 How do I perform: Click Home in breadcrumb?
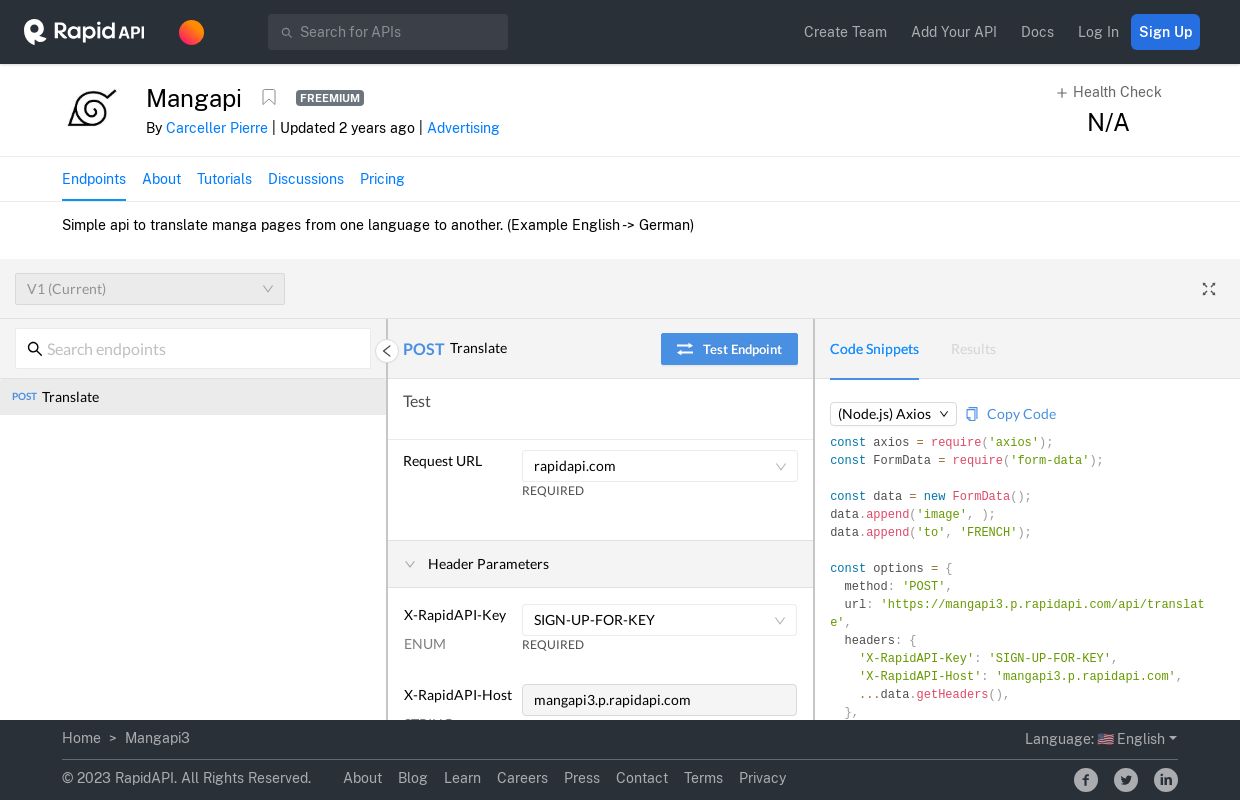81,738
